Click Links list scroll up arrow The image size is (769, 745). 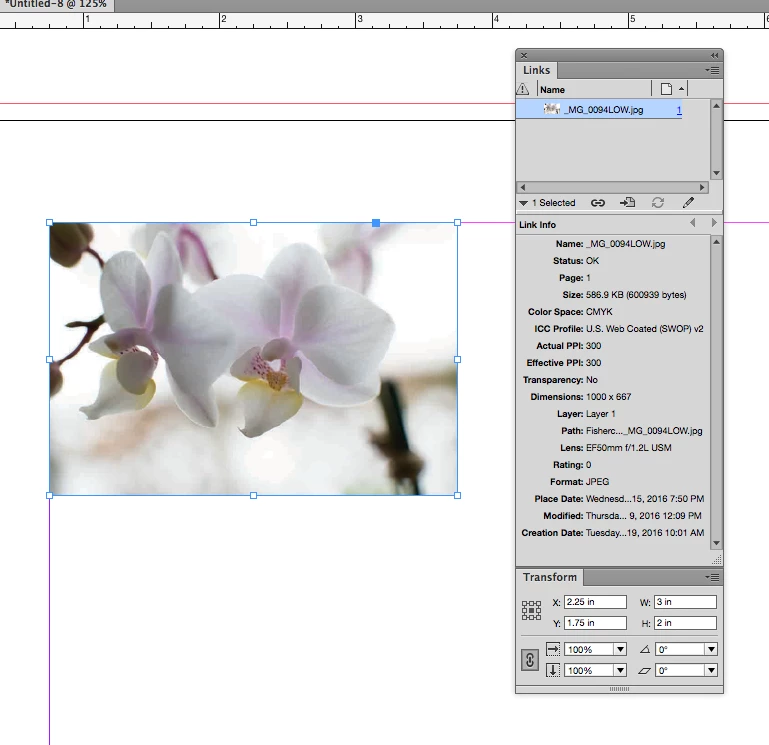point(716,106)
